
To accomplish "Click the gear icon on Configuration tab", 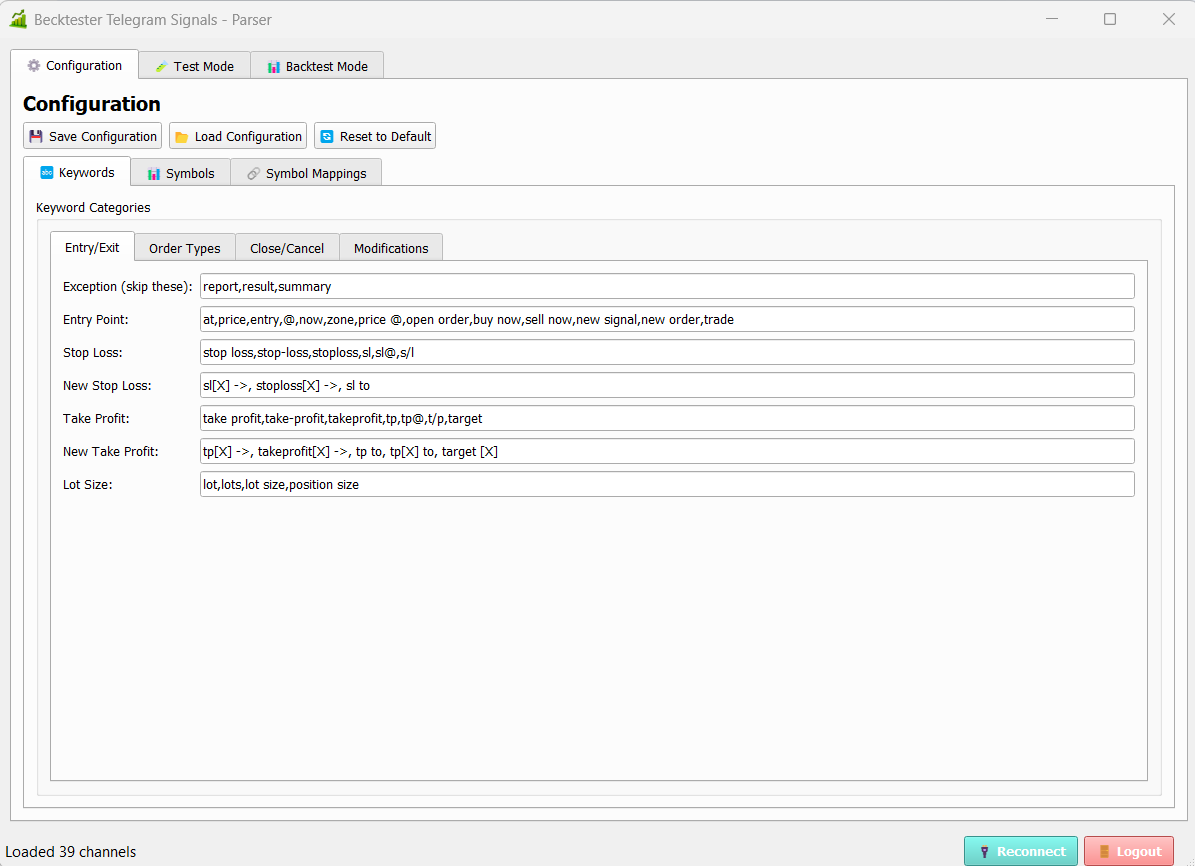I will [34, 66].
